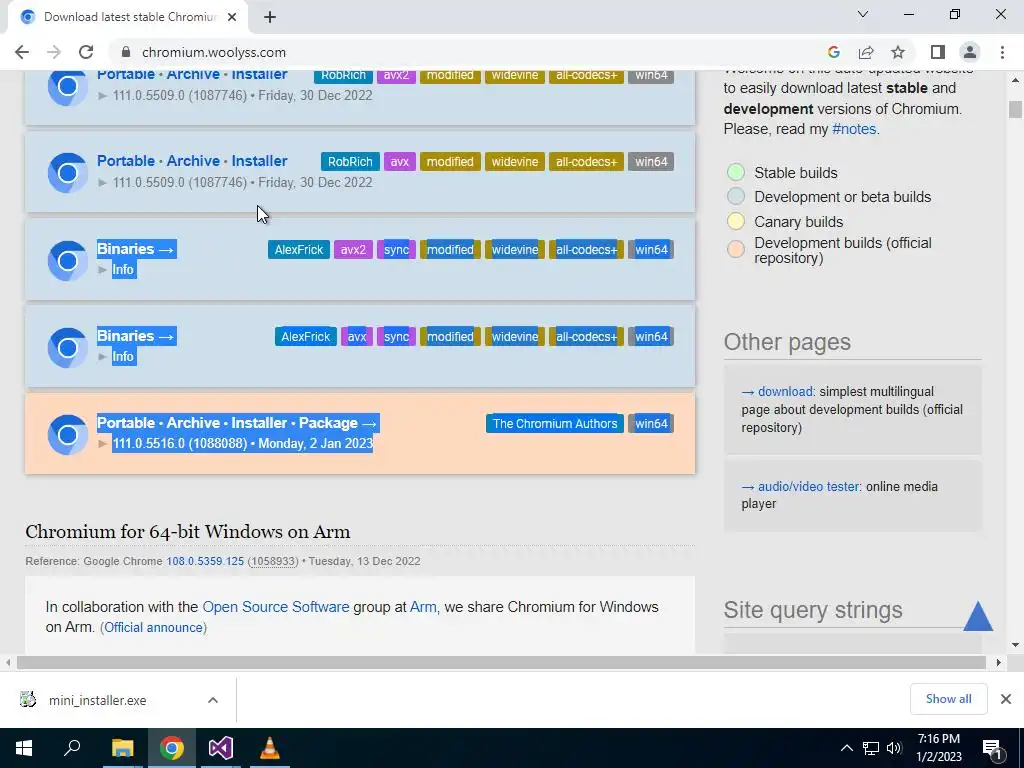Click the clock showing 7:16 PM
Viewport: 1024px width, 768px height.
938,739
